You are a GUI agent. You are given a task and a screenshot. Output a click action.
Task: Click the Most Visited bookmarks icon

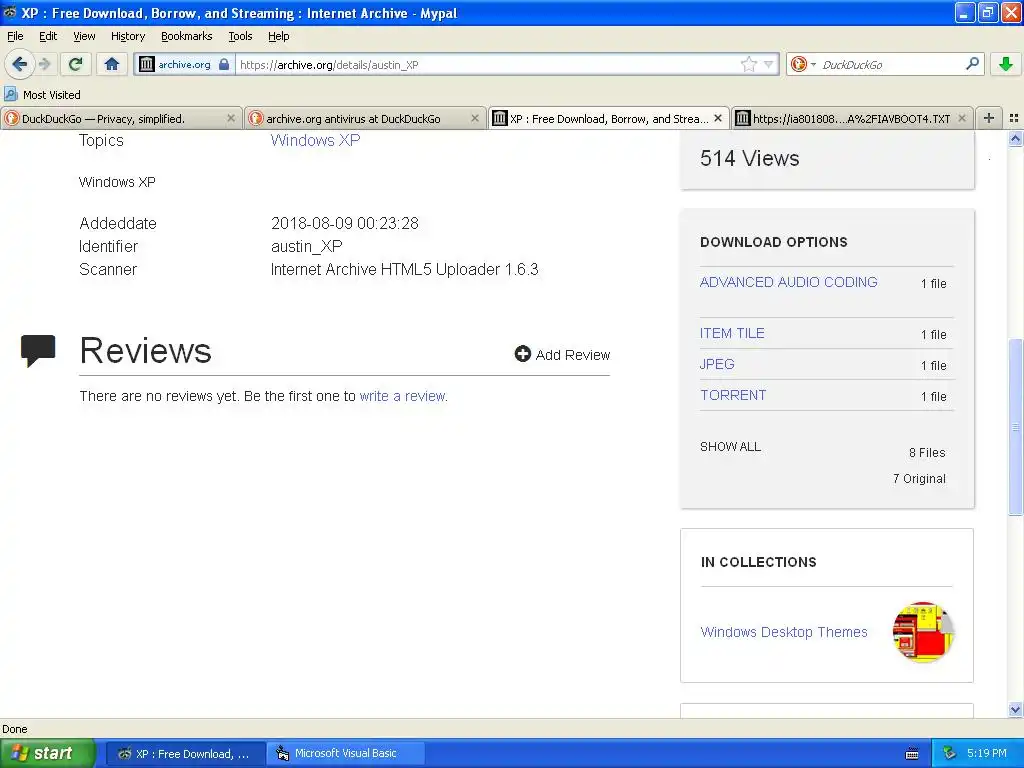coord(10,94)
